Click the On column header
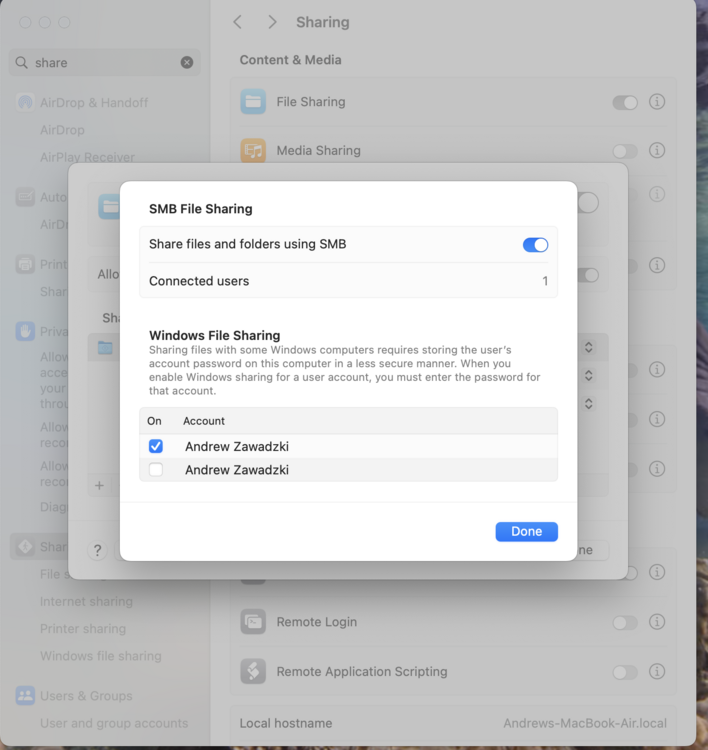Screen dimensions: 708x750 tap(154, 421)
